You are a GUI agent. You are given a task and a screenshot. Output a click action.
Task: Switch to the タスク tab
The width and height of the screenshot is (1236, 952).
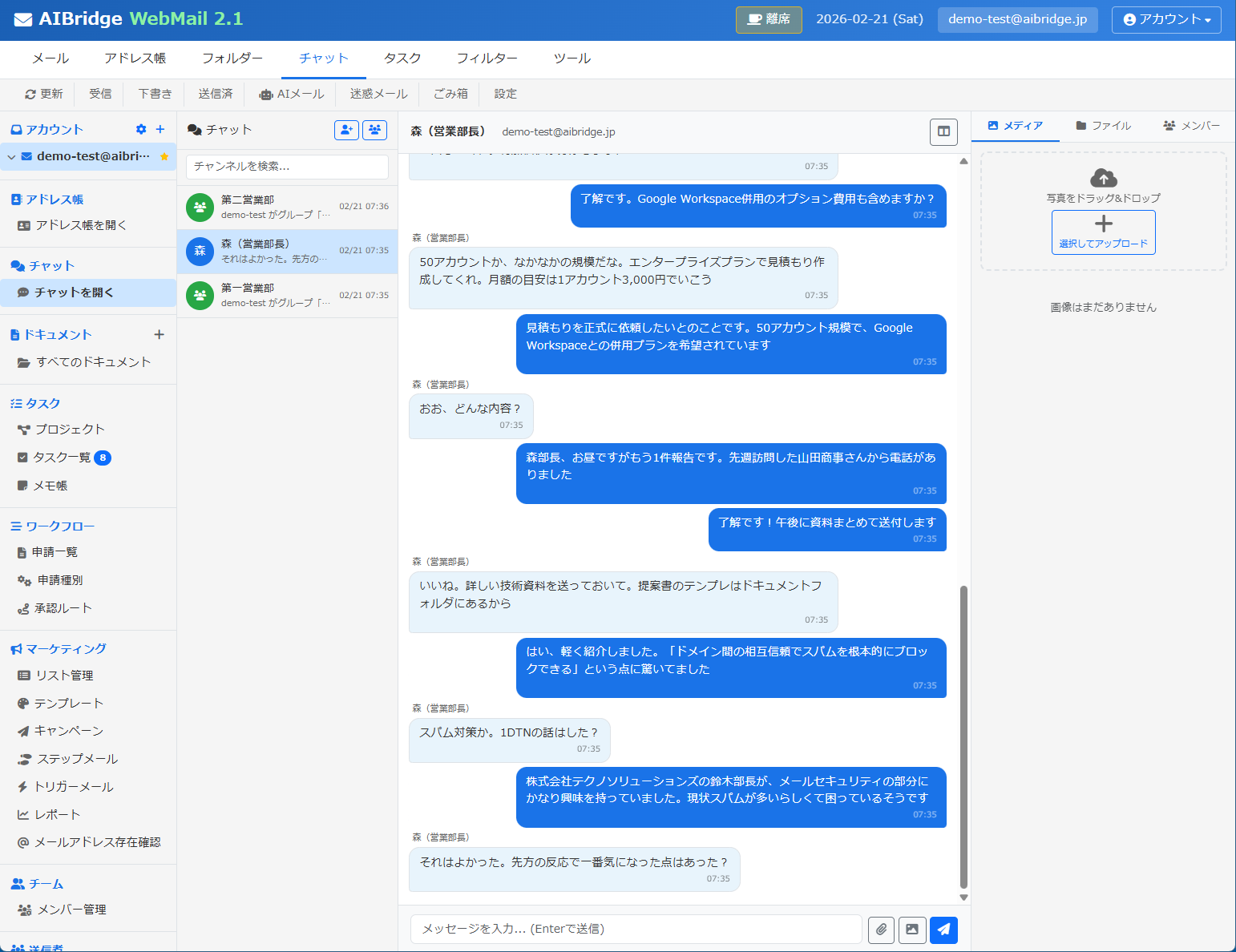tap(402, 58)
